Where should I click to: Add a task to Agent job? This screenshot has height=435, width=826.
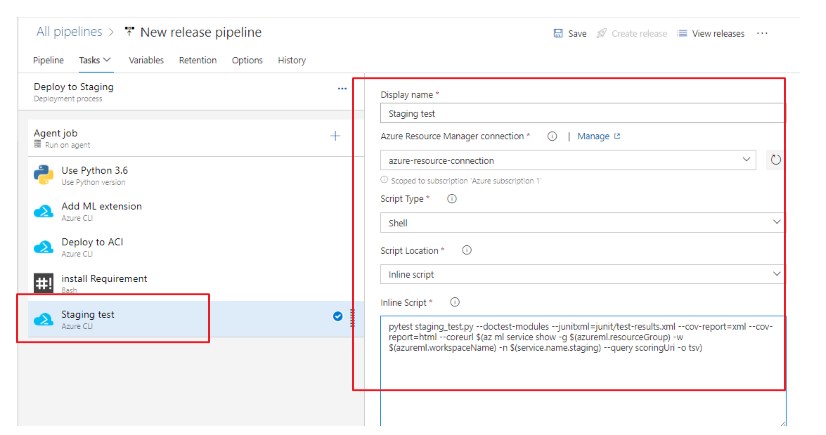(335, 136)
